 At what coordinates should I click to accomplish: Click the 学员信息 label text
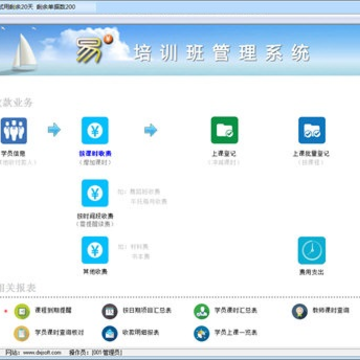(13, 154)
